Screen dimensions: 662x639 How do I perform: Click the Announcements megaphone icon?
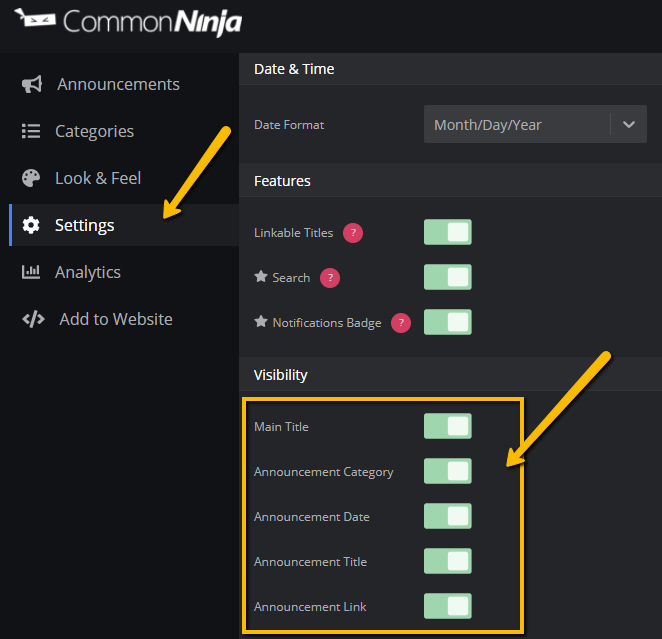(x=32, y=84)
